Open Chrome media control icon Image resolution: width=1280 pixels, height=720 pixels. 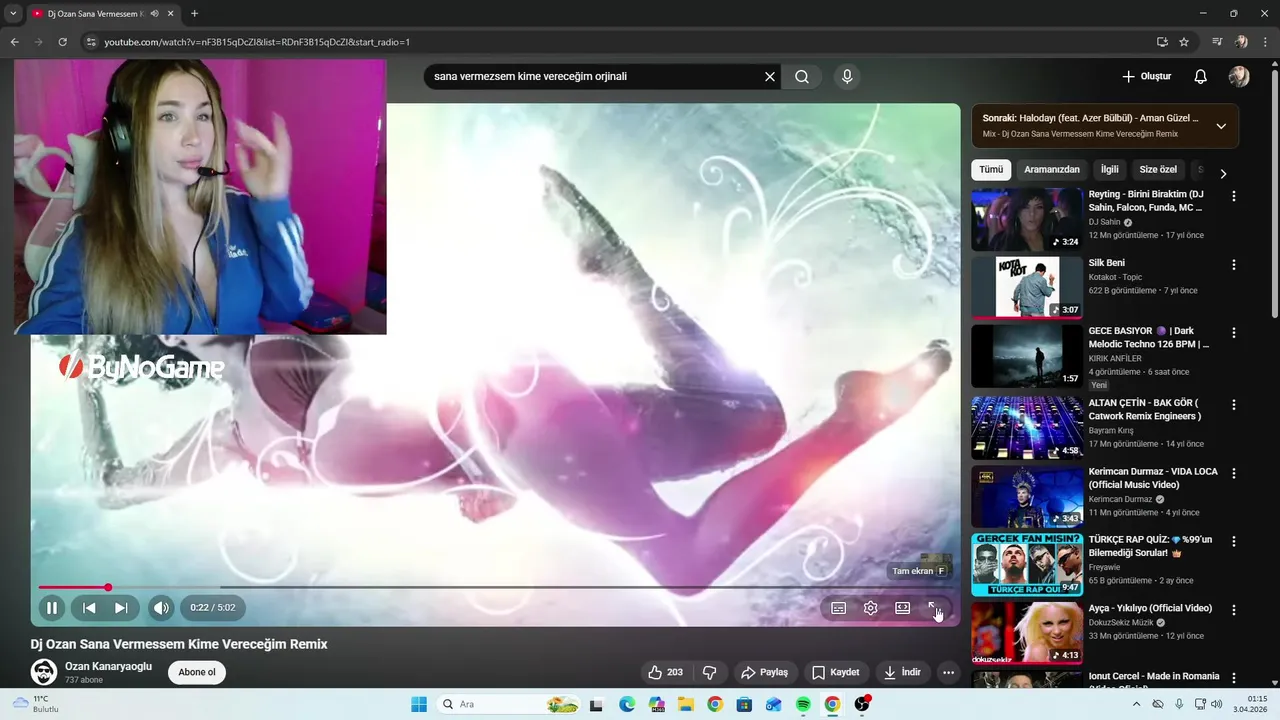click(1217, 42)
